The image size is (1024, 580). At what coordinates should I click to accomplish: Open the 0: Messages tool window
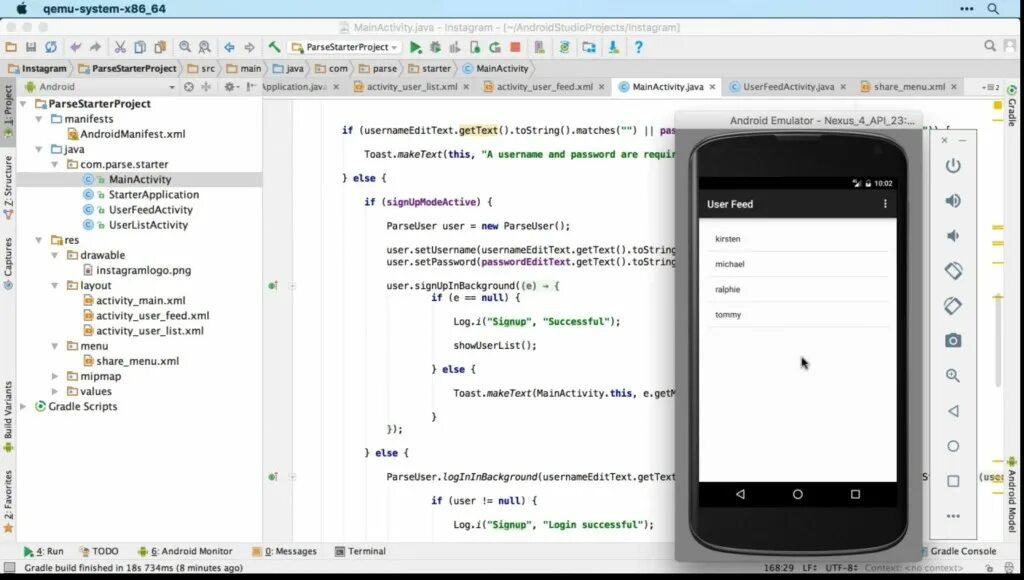pyautogui.click(x=285, y=551)
